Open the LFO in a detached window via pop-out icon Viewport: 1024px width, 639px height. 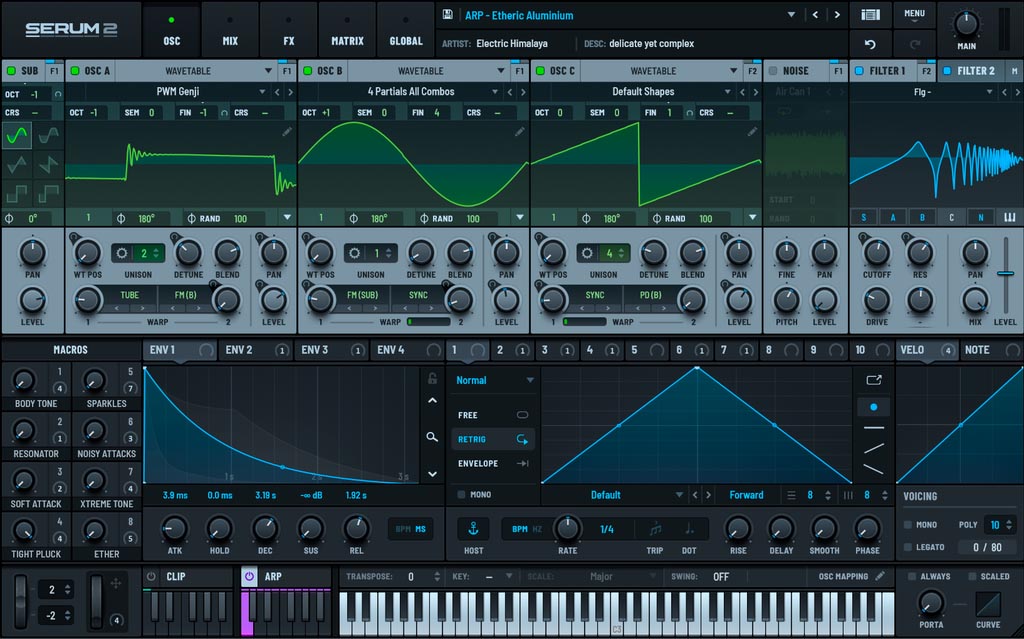(874, 380)
